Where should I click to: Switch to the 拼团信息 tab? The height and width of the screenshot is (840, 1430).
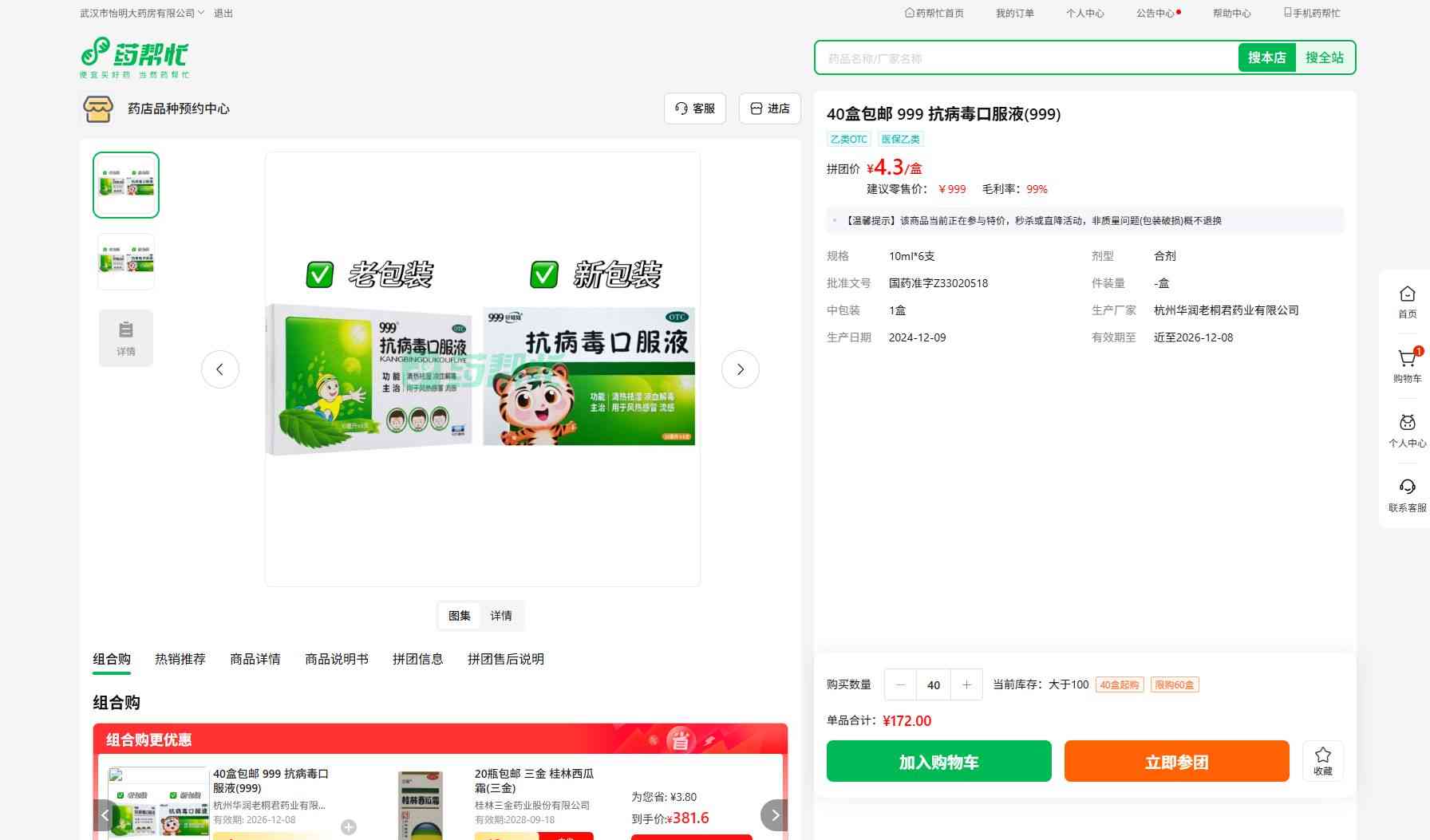click(417, 659)
